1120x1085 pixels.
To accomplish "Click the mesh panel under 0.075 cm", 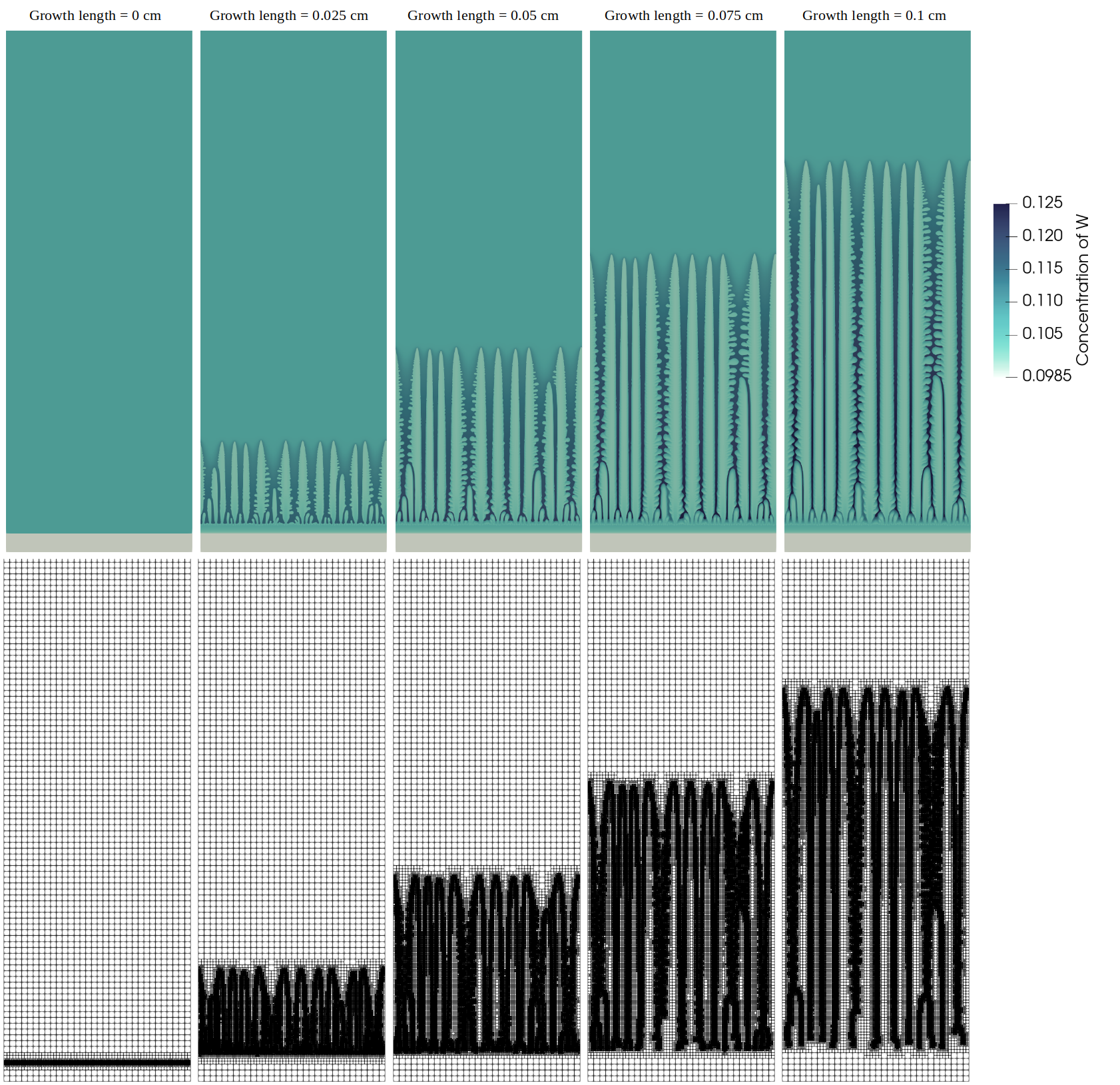I will pyautogui.click(x=681, y=820).
